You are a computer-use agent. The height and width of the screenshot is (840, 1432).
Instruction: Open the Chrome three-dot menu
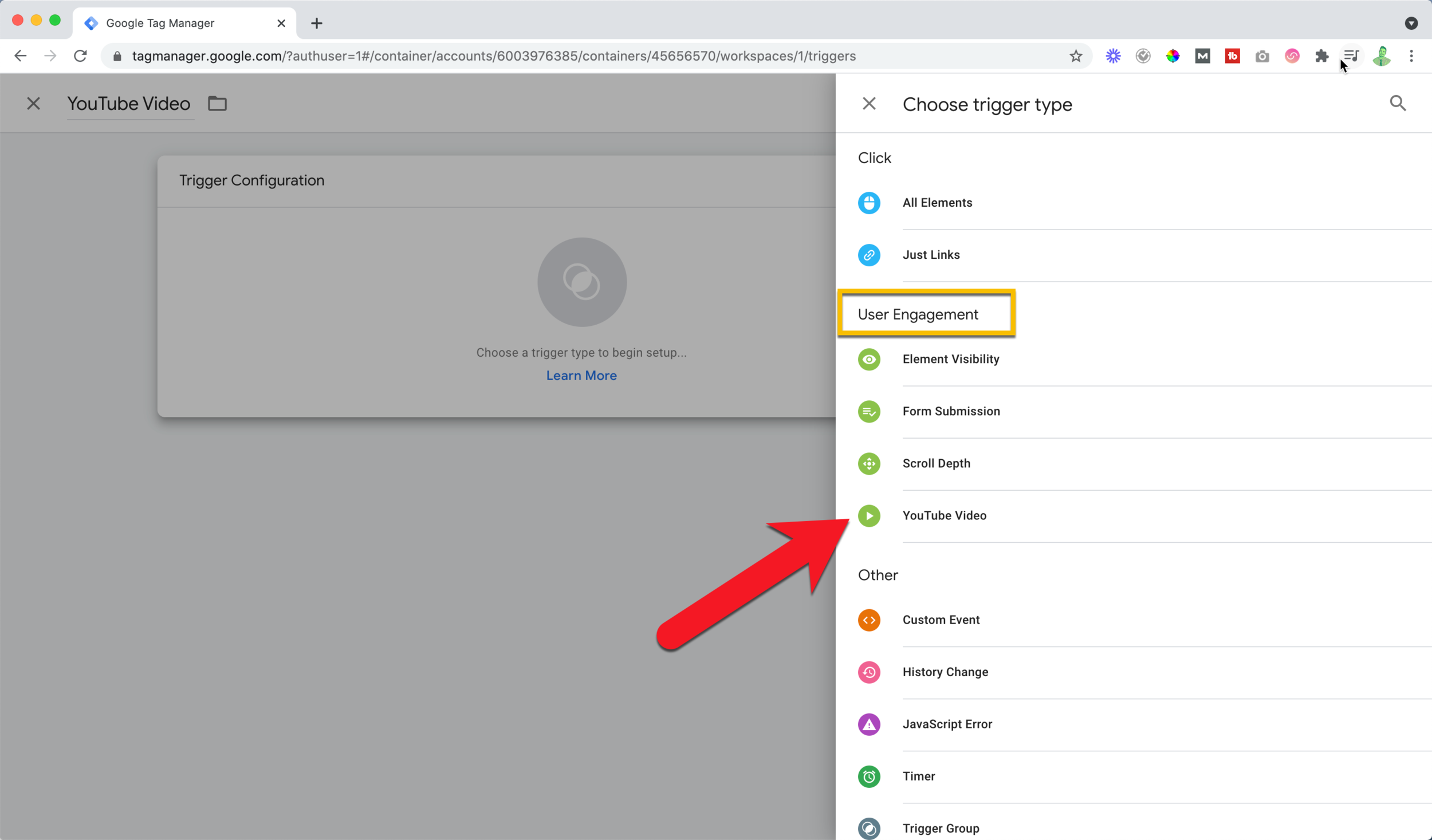[x=1411, y=56]
